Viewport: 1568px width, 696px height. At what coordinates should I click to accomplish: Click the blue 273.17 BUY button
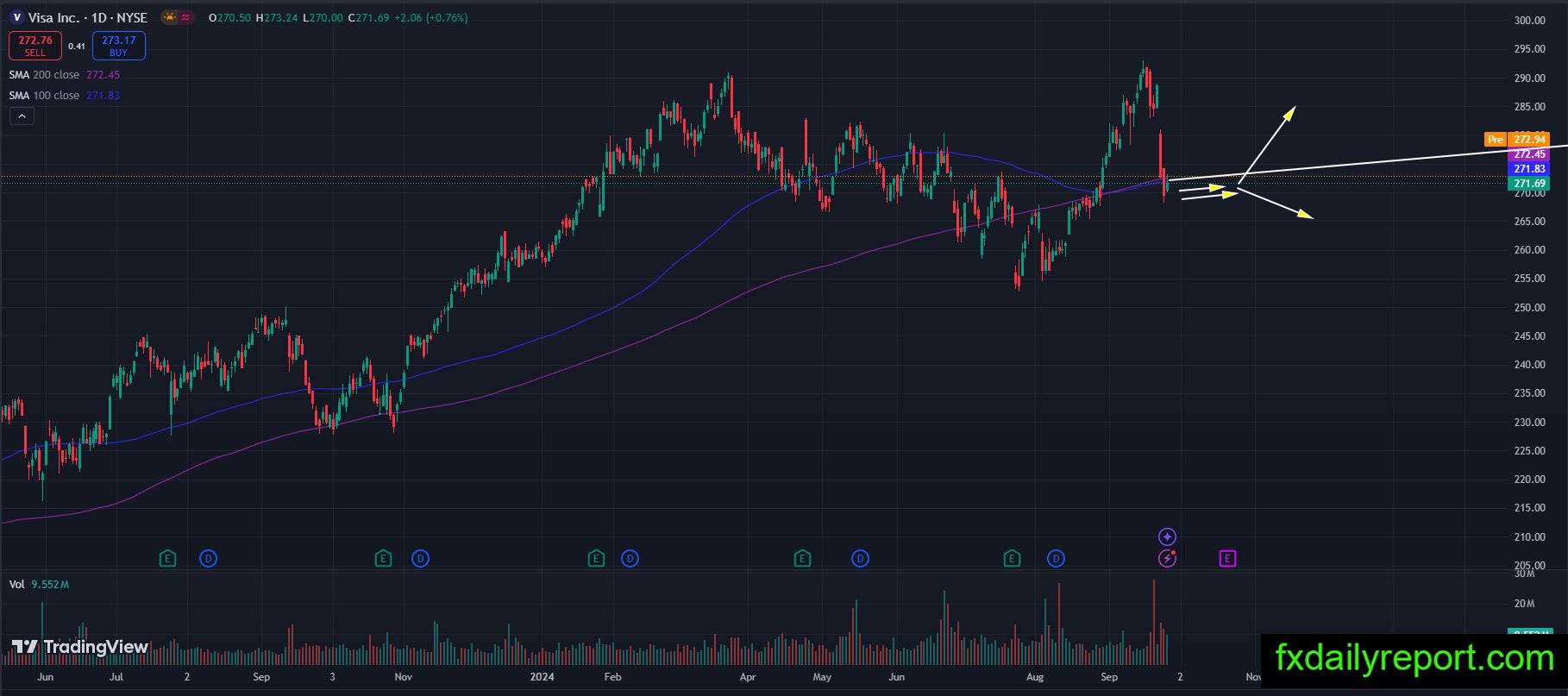coord(119,46)
